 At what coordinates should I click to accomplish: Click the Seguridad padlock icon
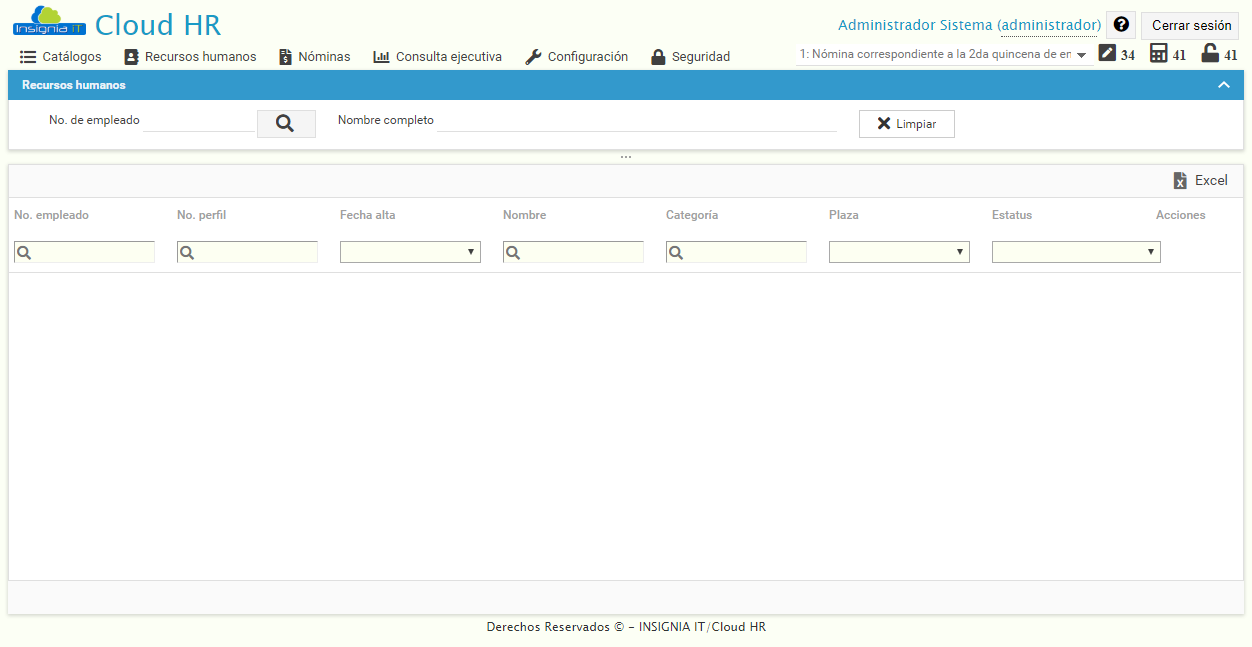coord(659,57)
